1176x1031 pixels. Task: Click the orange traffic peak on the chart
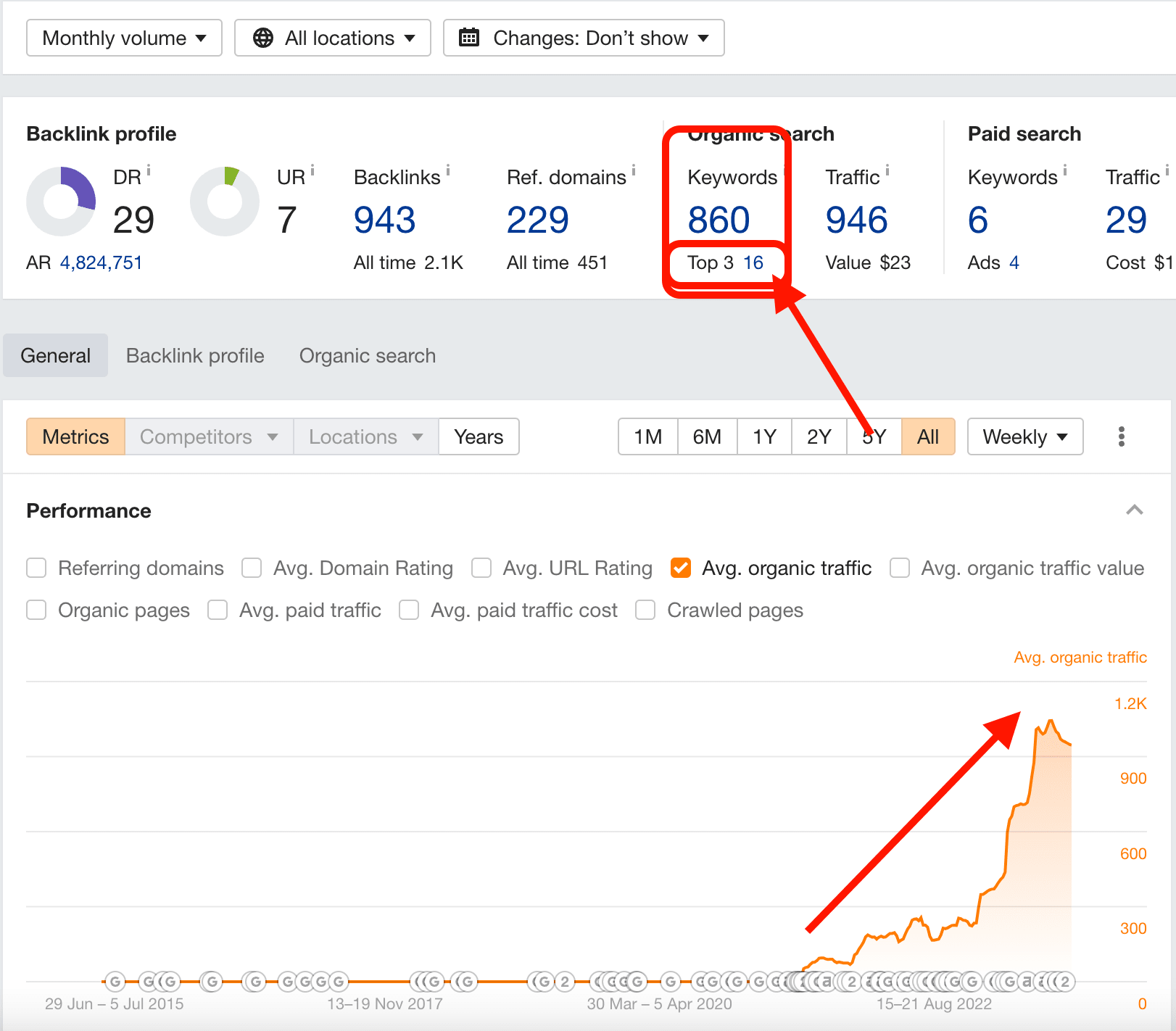[1051, 721]
